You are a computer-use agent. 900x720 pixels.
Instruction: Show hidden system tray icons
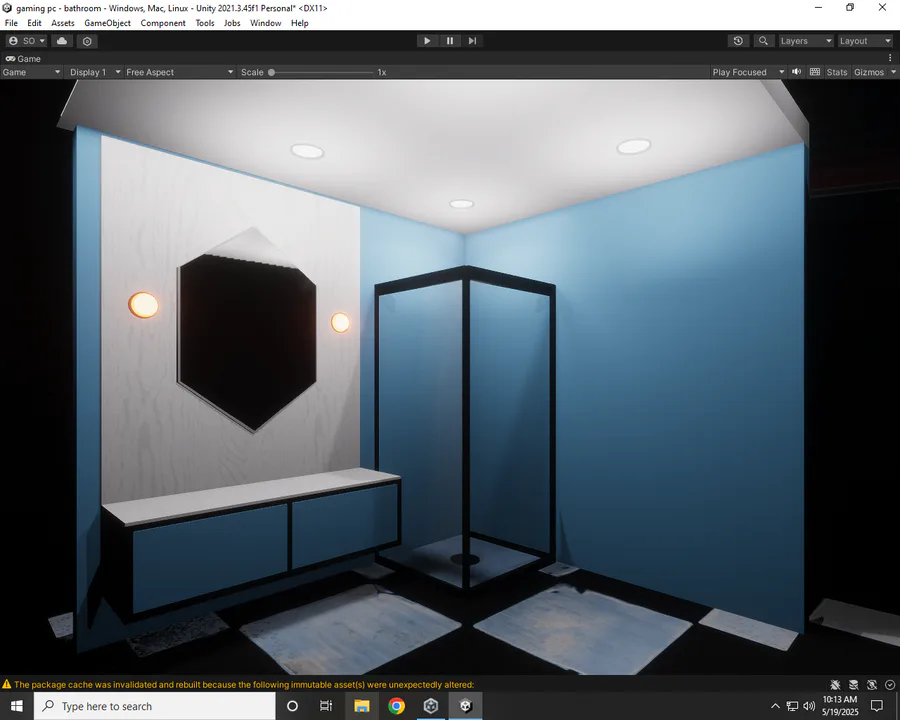(x=775, y=706)
